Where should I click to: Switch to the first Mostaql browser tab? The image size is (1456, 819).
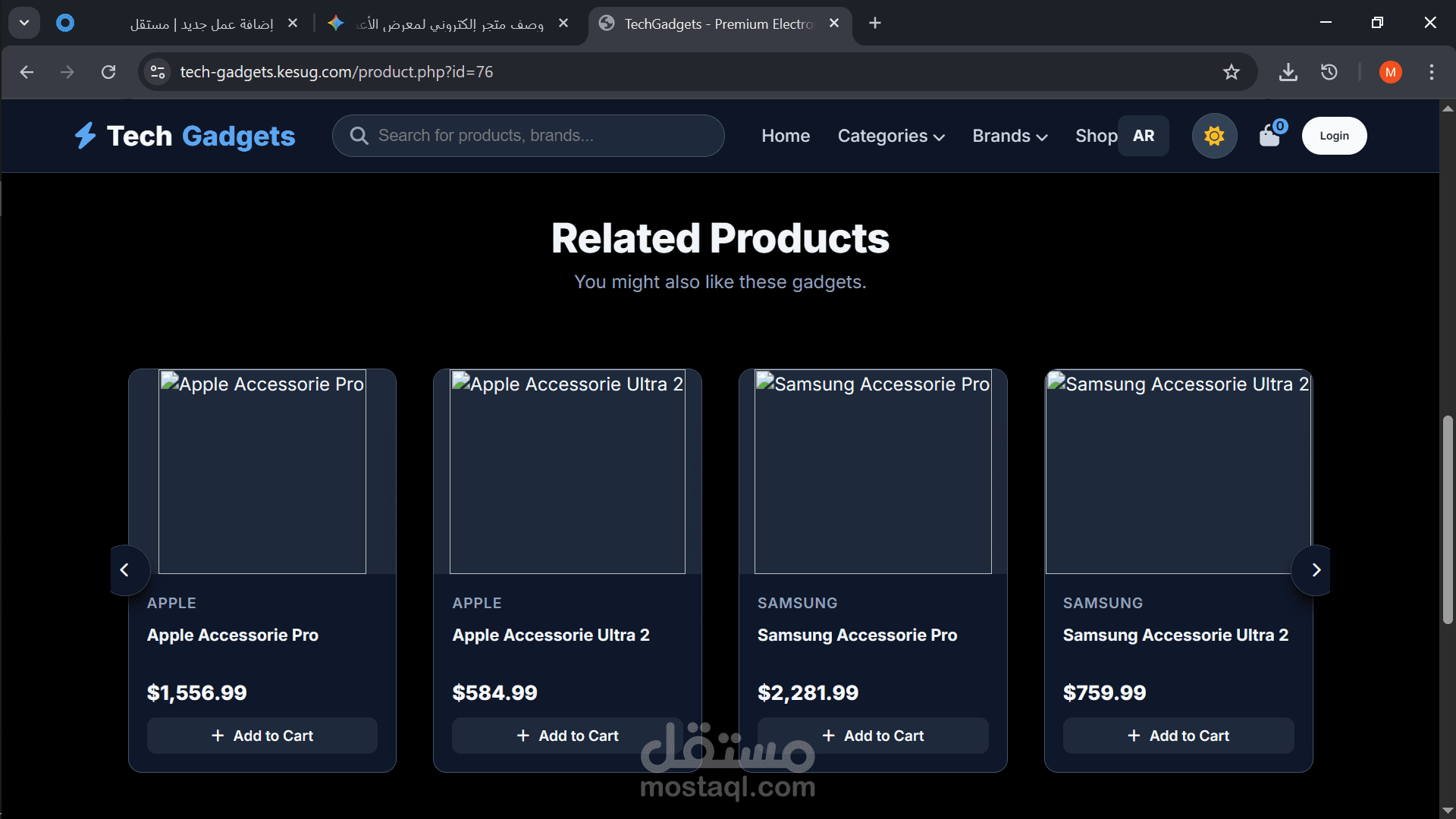click(x=201, y=24)
